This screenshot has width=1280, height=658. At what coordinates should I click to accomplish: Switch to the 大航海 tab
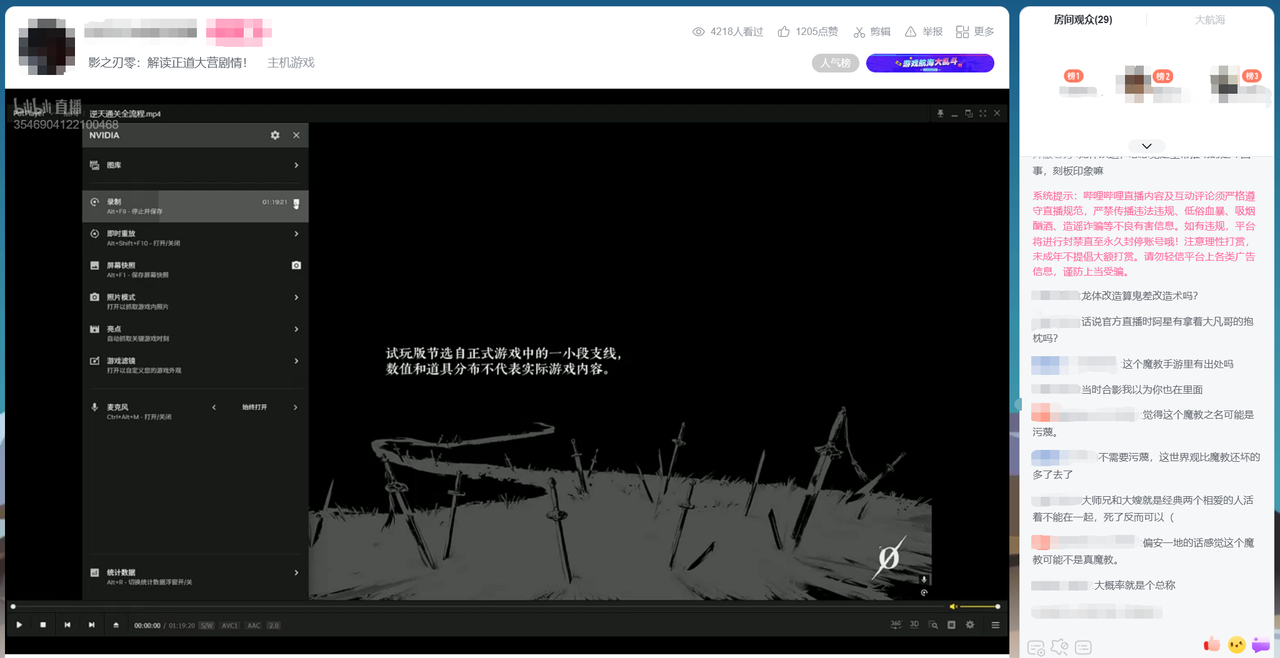(1210, 20)
